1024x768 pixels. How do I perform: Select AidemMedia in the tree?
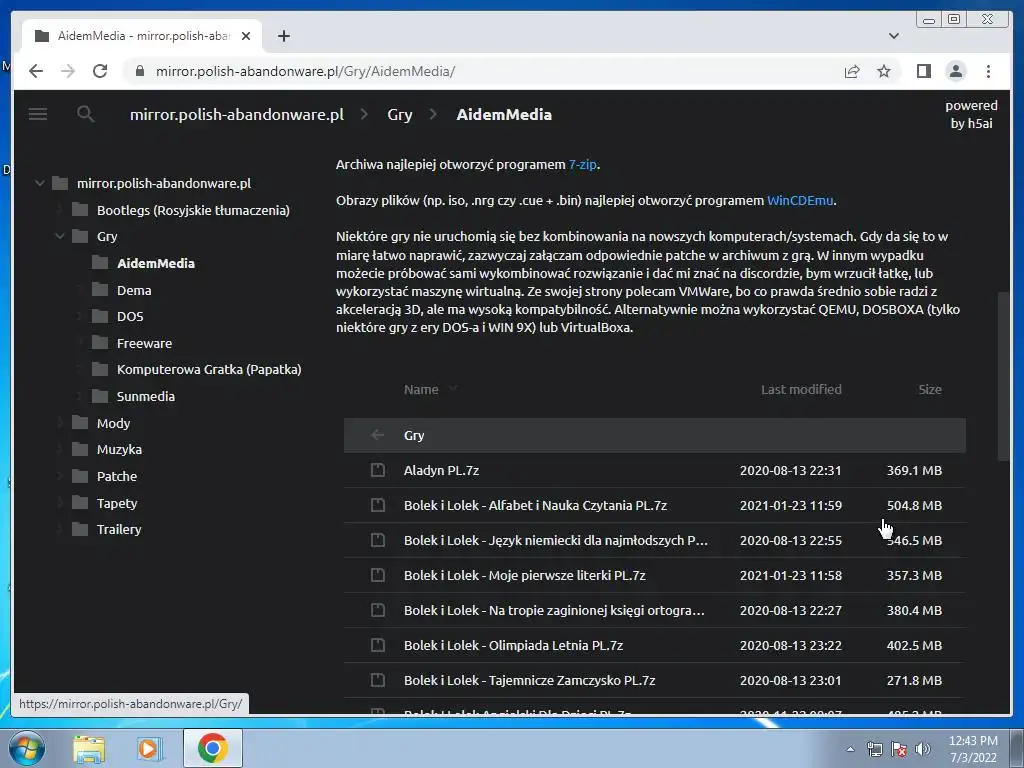pyautogui.click(x=155, y=263)
